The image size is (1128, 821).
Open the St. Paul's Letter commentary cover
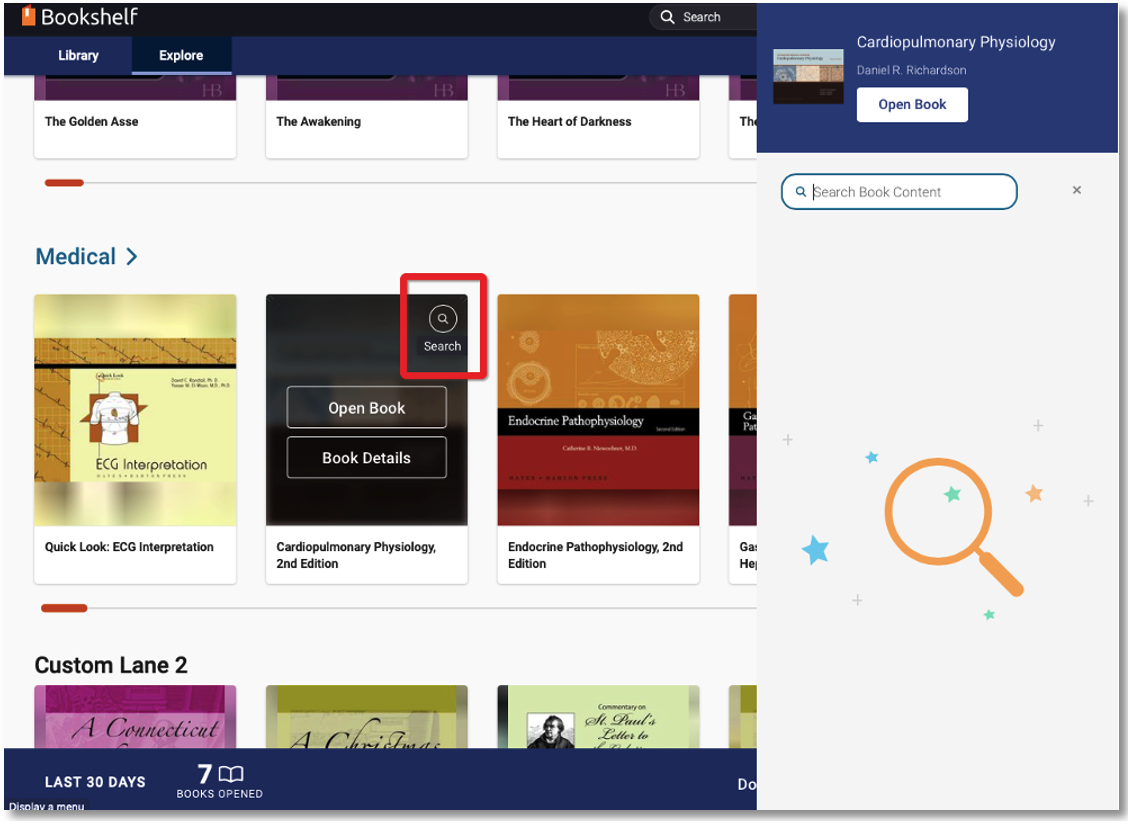coord(598,717)
